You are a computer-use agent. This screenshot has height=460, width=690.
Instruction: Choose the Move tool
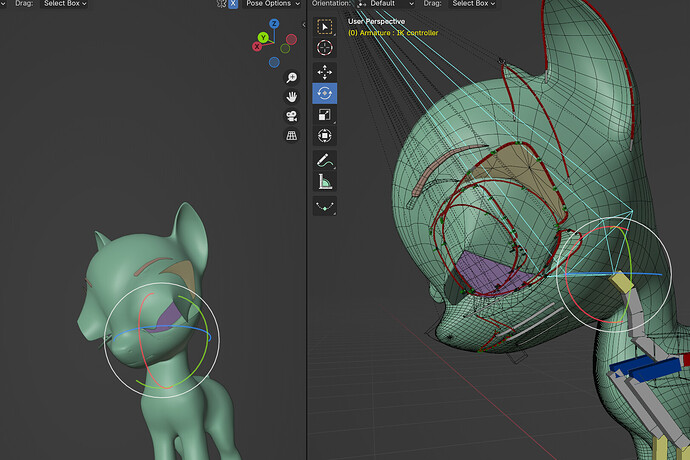point(325,72)
